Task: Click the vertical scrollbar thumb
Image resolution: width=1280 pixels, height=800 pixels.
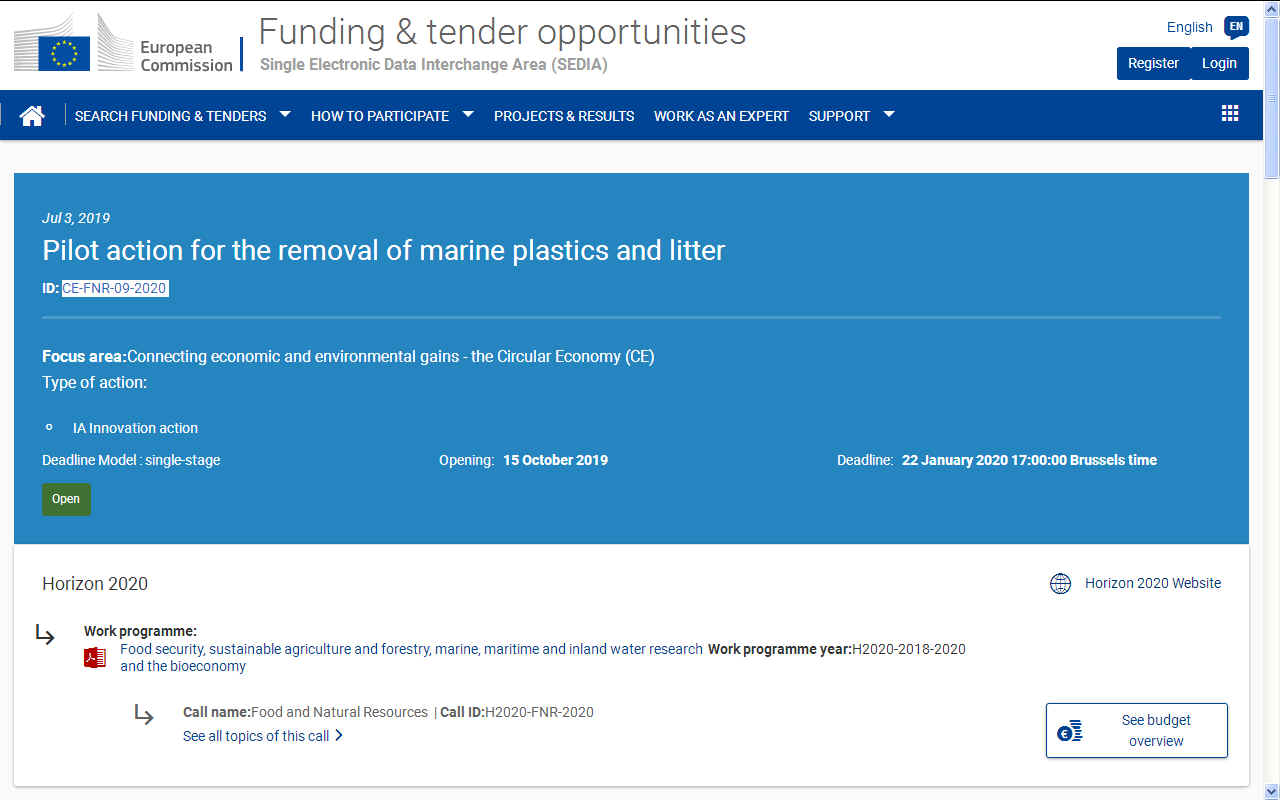Action: pos(1271,96)
